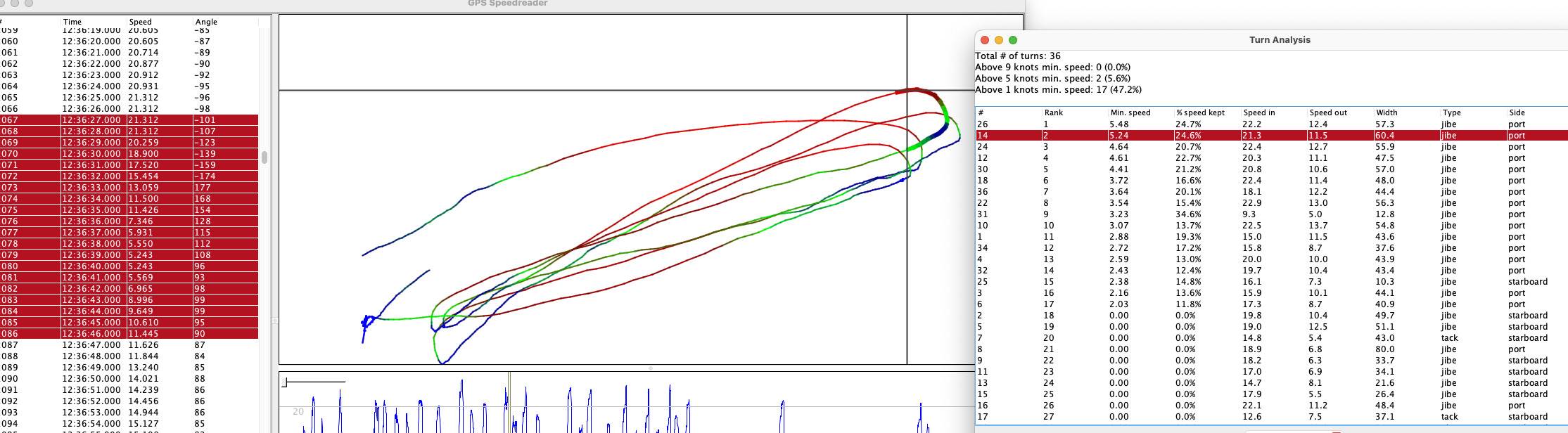Click the vertical cursor marker in speed graph

(509, 402)
